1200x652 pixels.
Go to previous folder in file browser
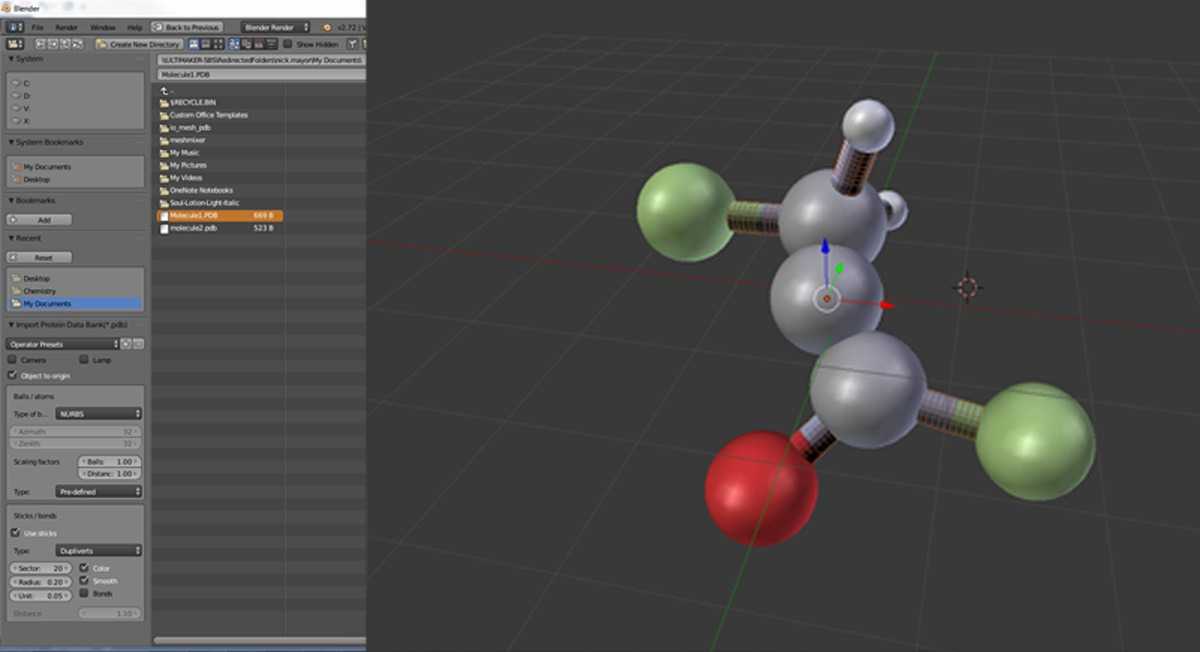[40, 44]
